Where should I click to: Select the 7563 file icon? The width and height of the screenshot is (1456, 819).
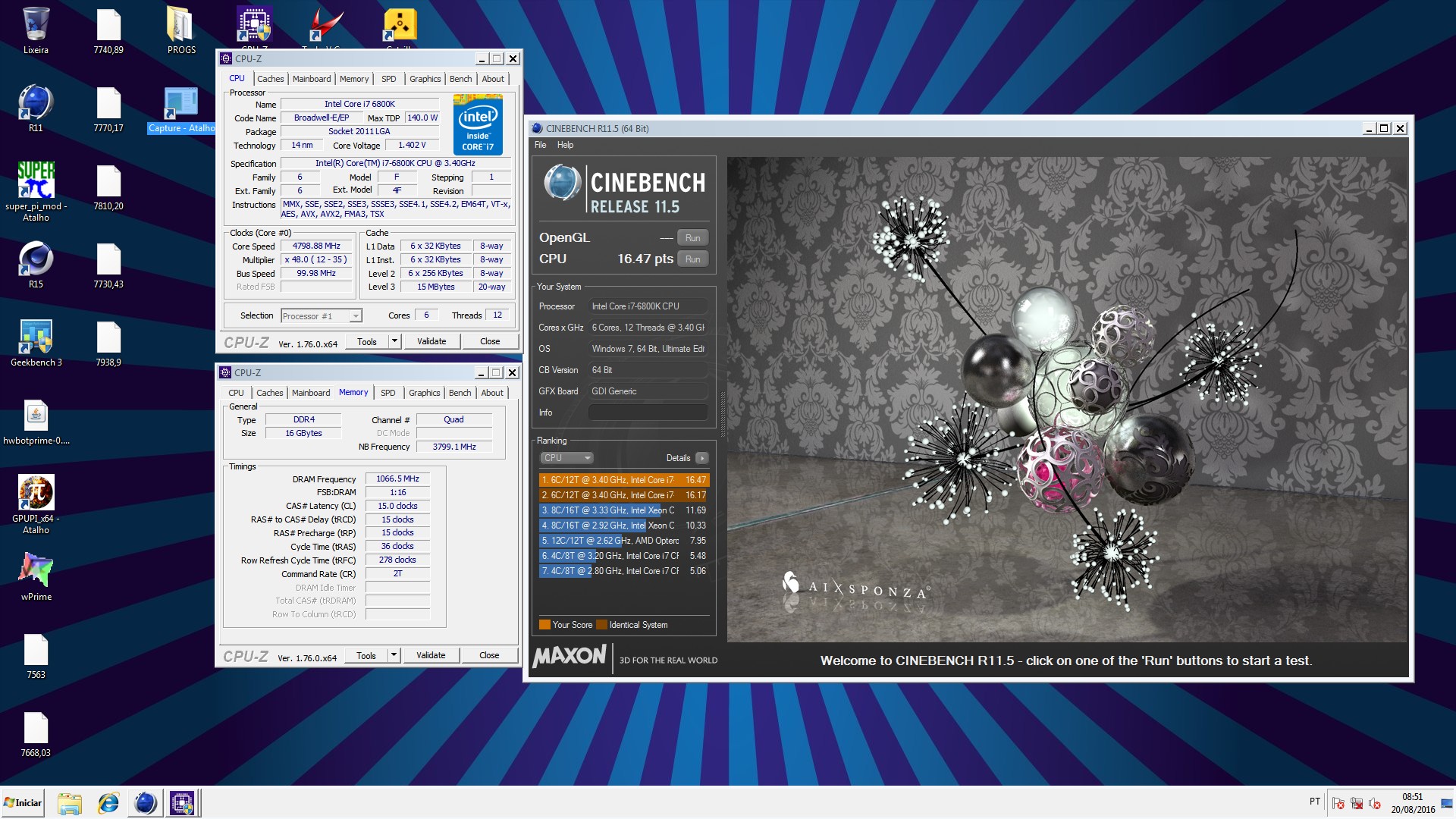point(36,649)
